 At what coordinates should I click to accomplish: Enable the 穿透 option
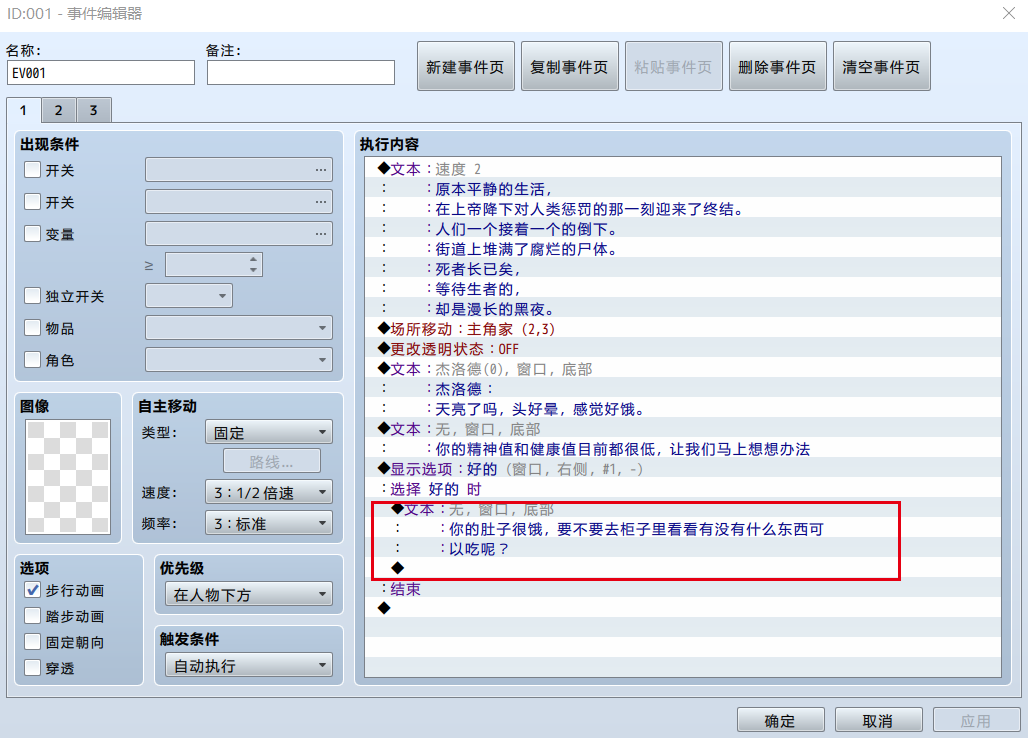click(32, 668)
